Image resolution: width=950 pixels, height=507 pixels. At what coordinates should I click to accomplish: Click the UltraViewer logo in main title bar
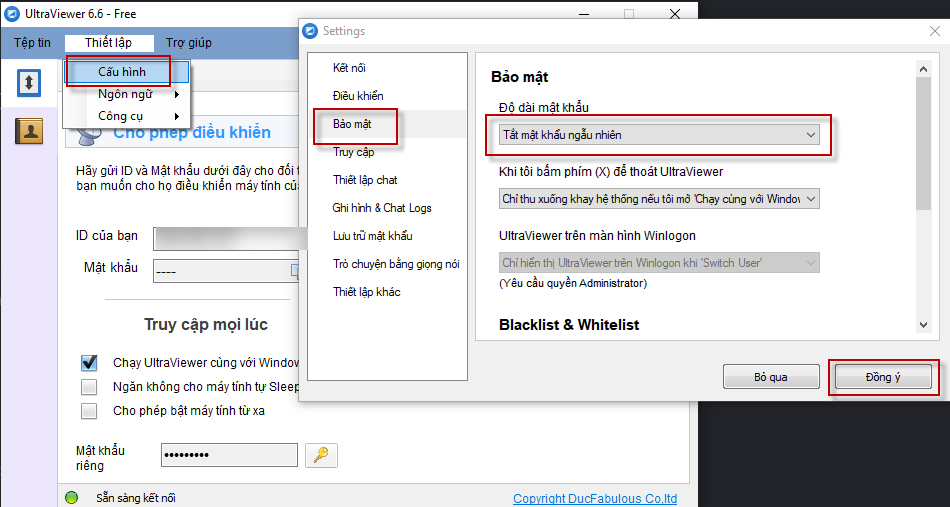pos(11,13)
